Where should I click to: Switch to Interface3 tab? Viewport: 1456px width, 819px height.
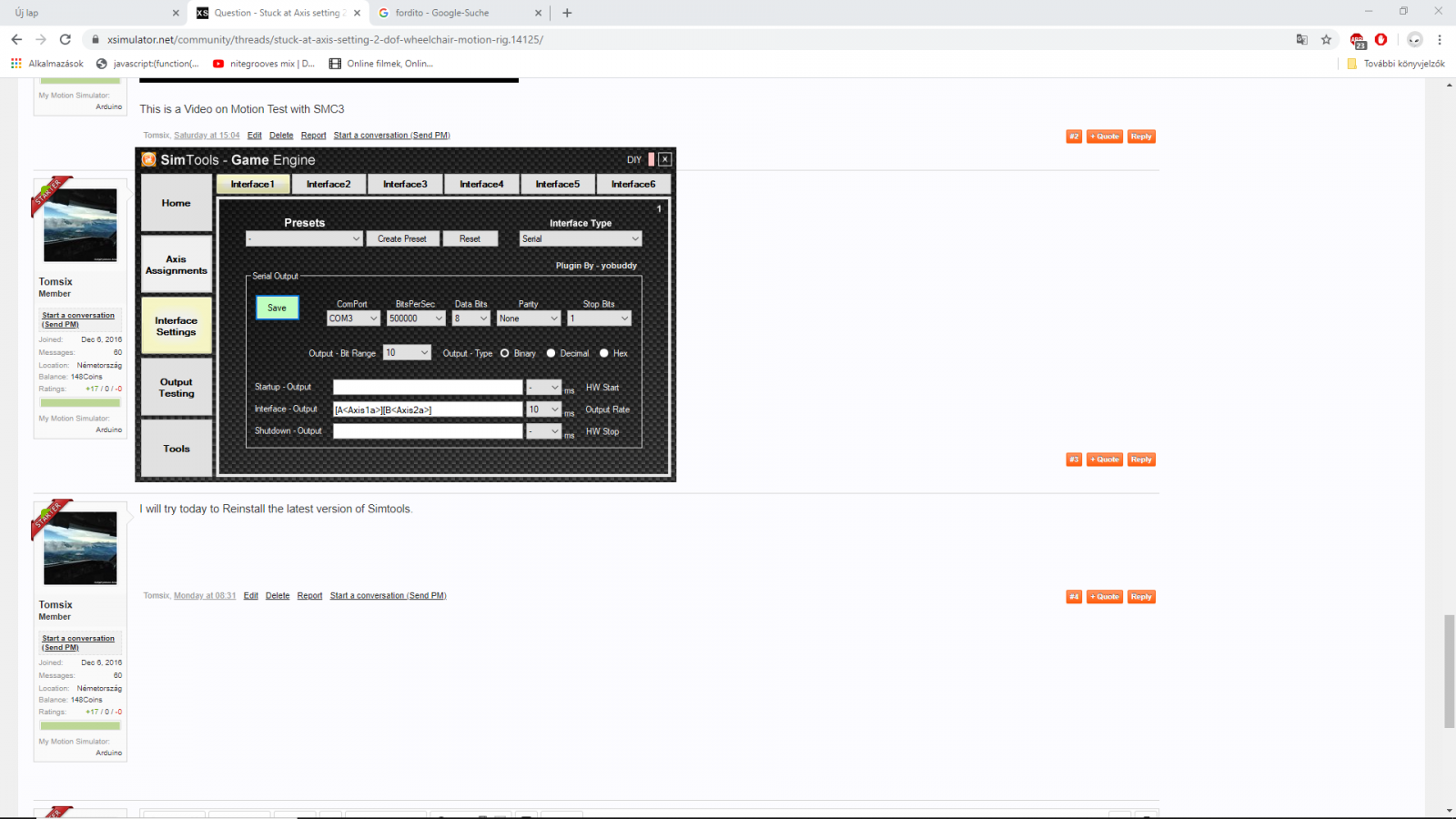coord(405,184)
